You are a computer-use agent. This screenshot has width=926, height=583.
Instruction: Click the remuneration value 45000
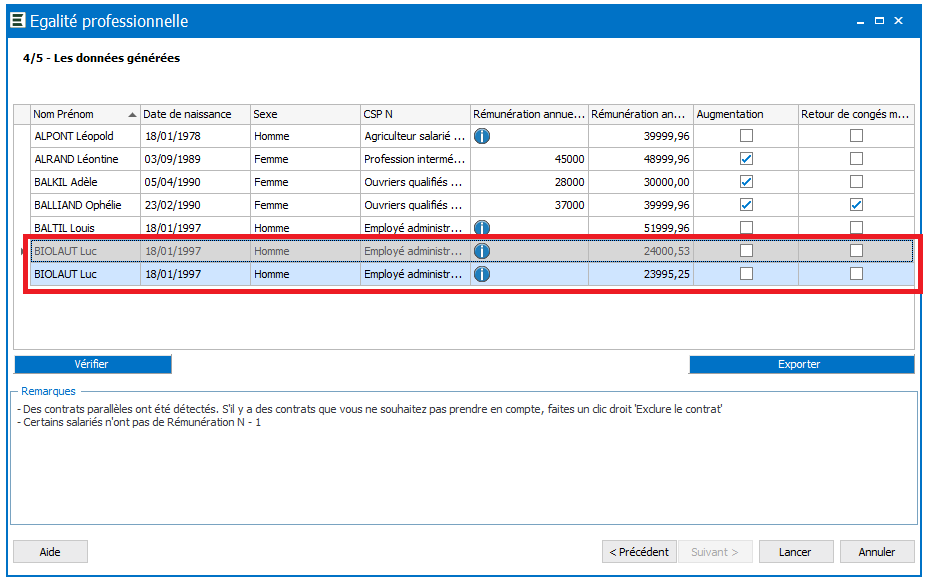[x=569, y=159]
